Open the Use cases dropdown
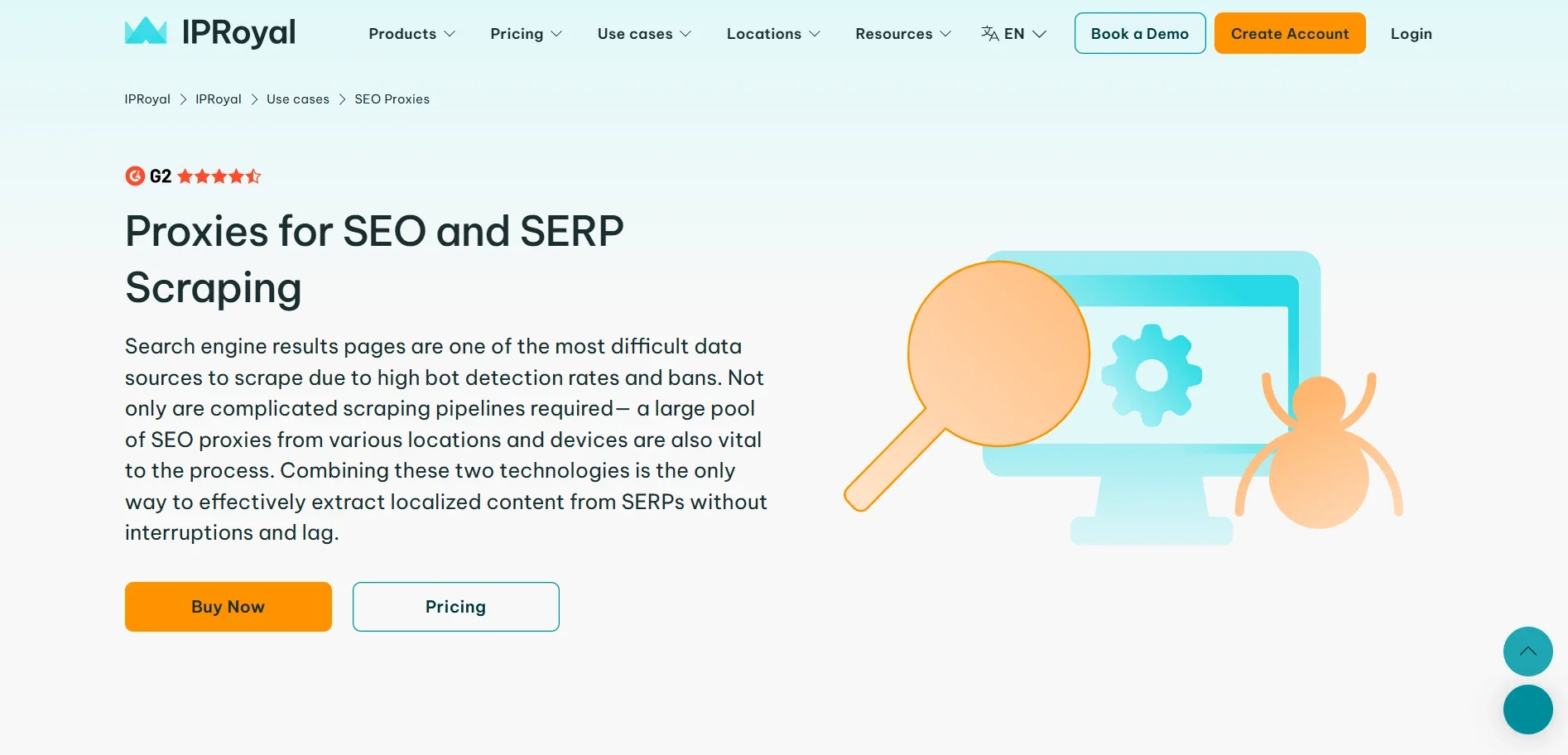Screen dimensions: 1568x755 [644, 34]
